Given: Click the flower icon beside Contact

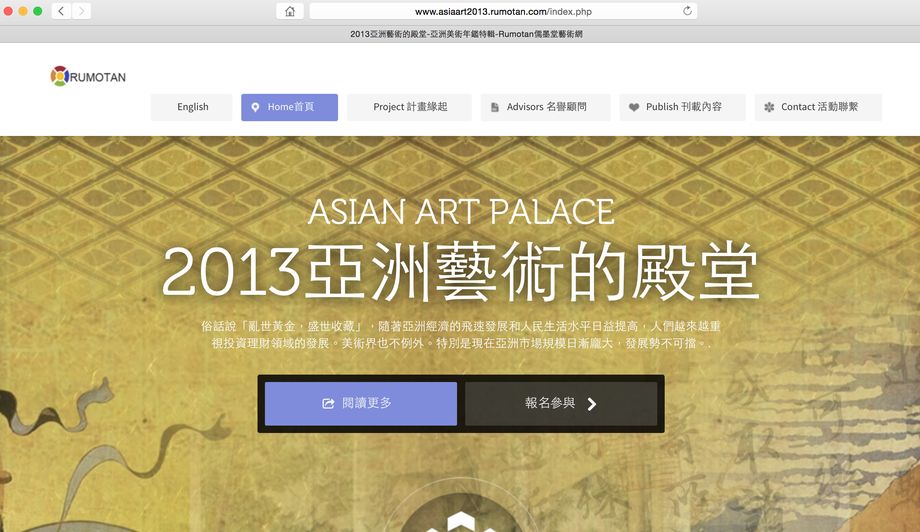Looking at the screenshot, I should pyautogui.click(x=769, y=107).
